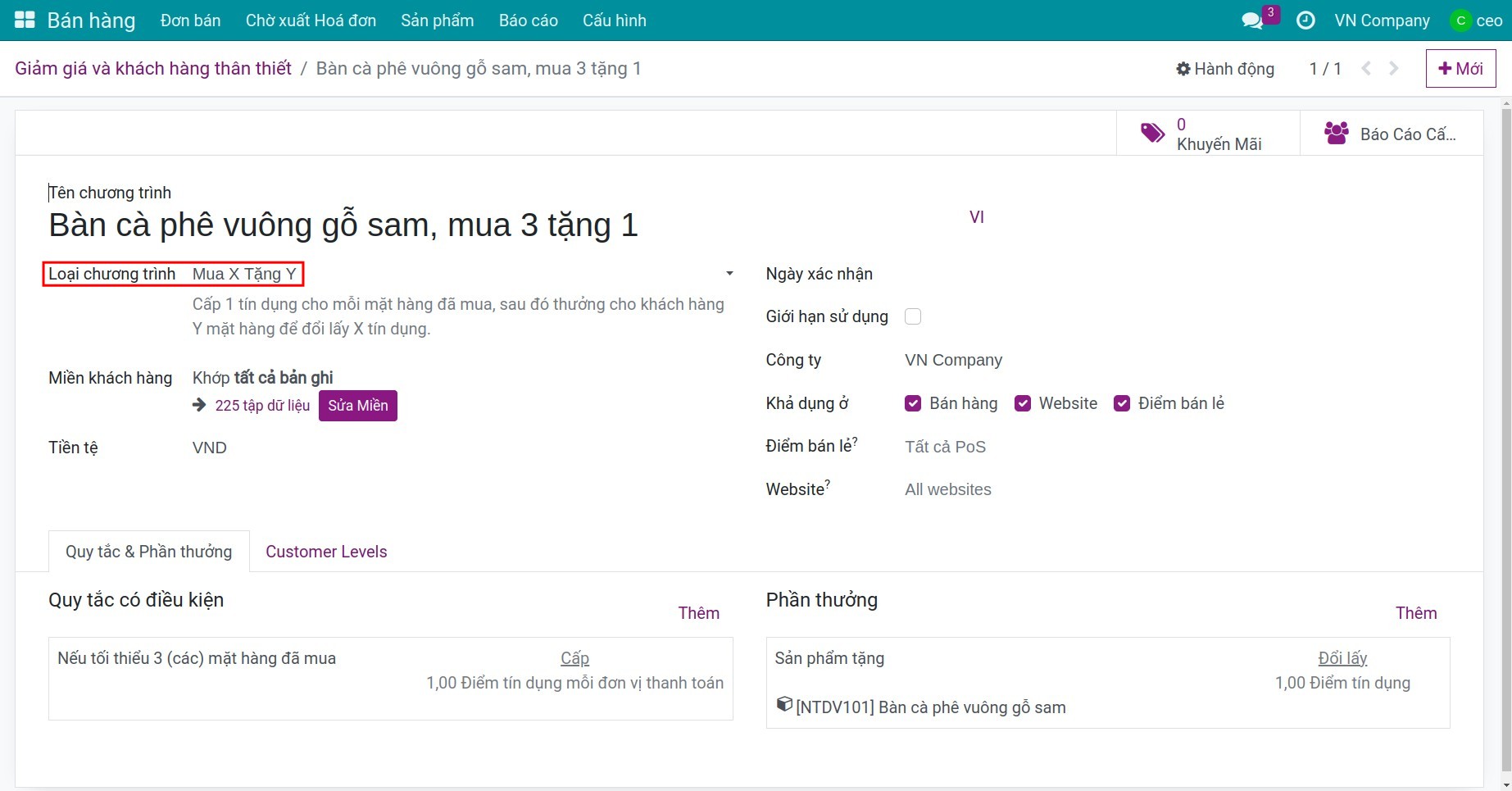
Task: Switch to the Customer Levels tab
Action: (x=325, y=551)
